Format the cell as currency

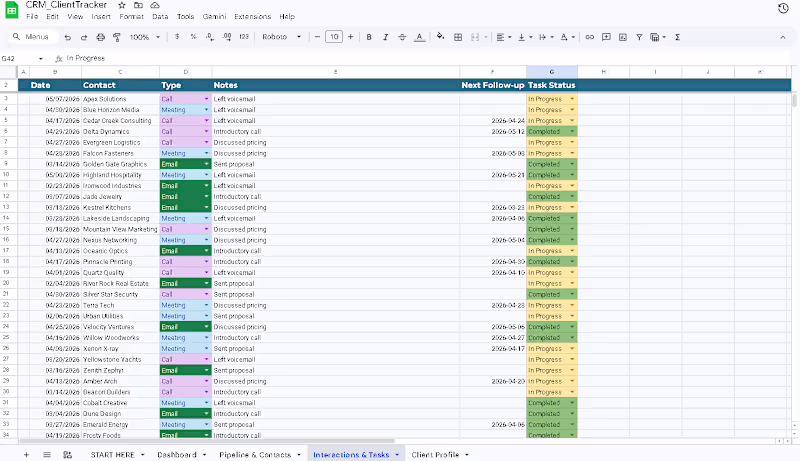[177, 37]
